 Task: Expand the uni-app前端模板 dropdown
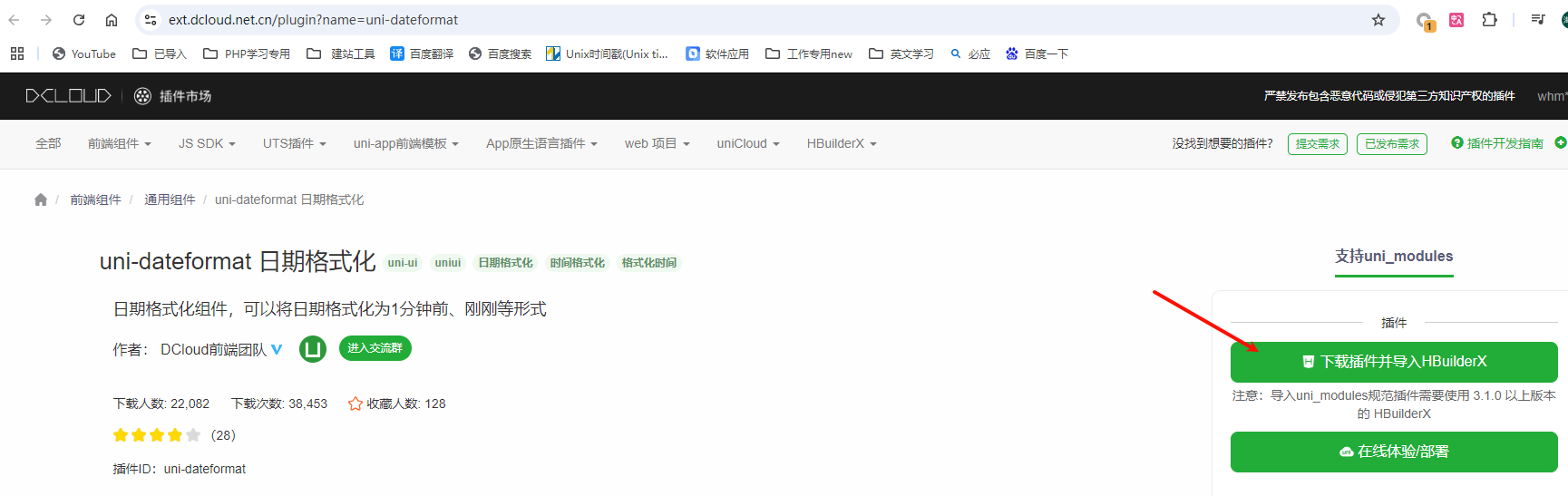406,143
